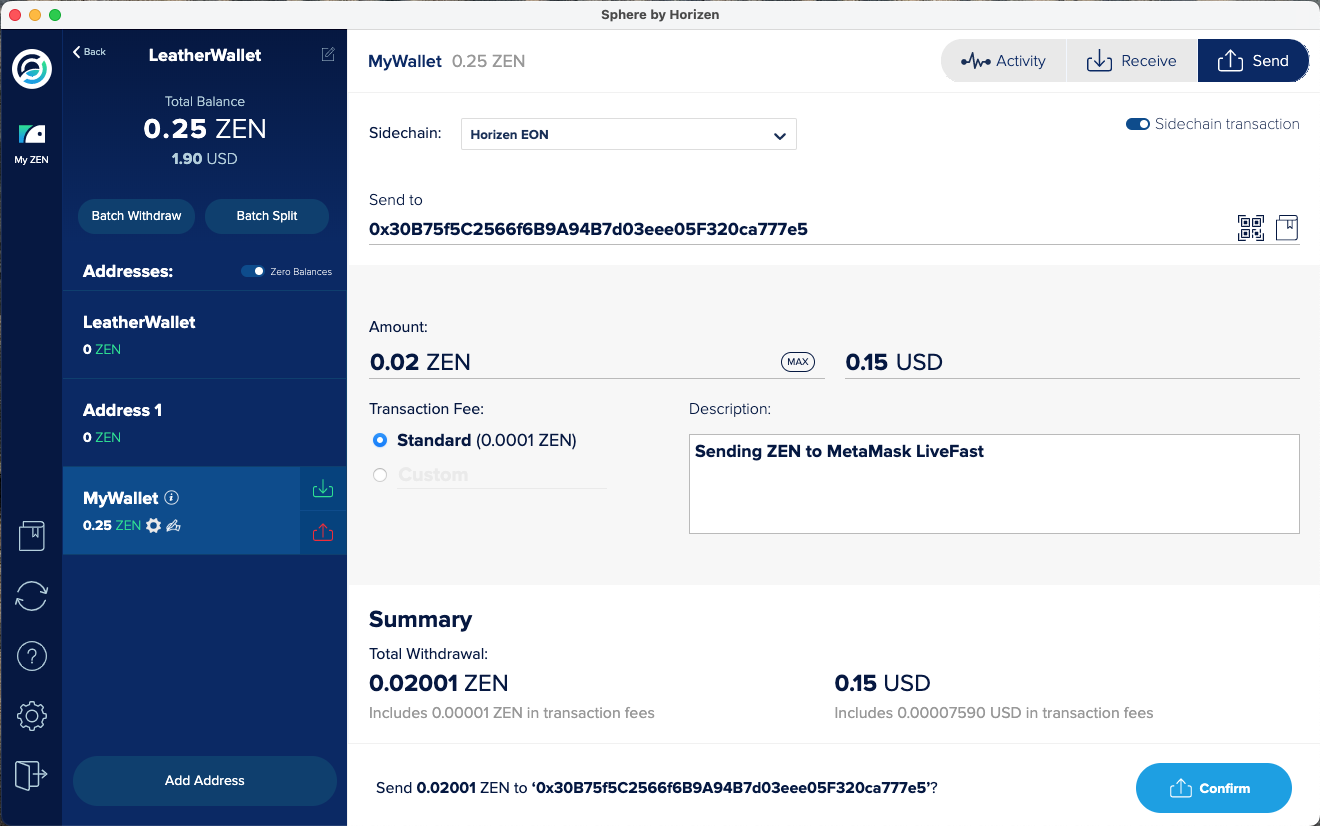Edit the LeatherWallet name pencil icon
Viewport: 1320px width, 826px height.
pos(328,54)
